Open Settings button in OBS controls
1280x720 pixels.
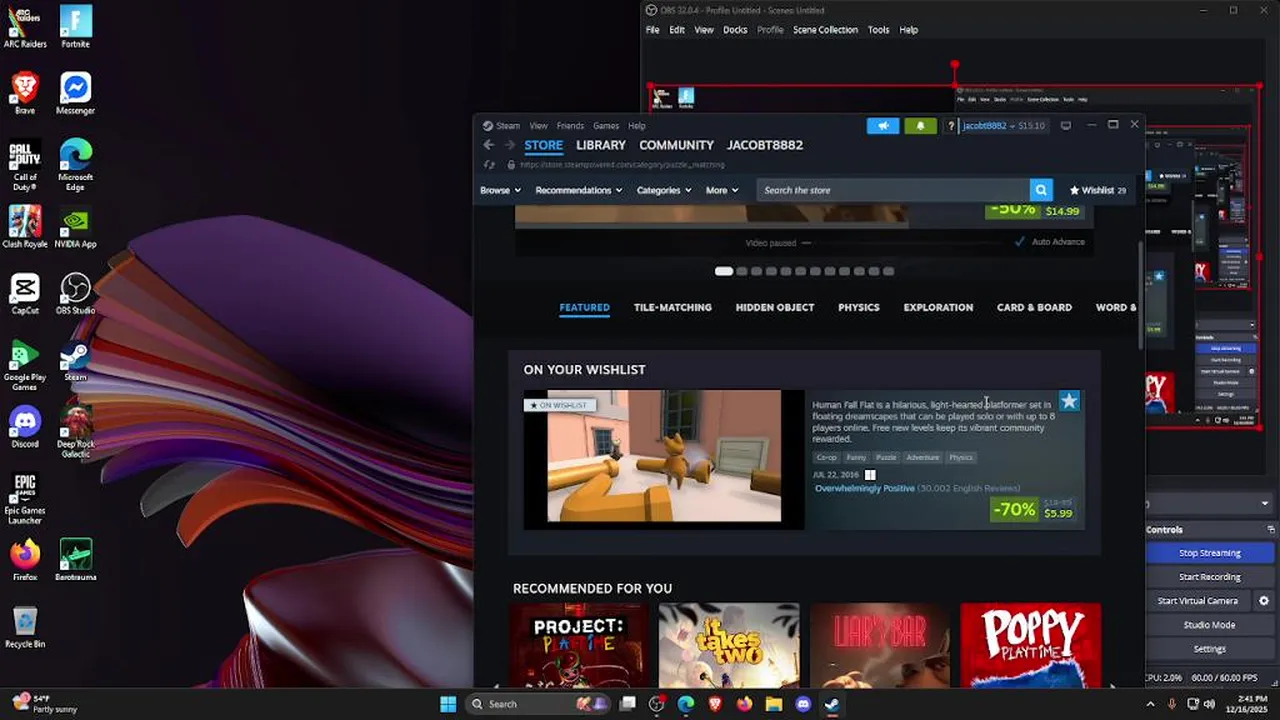pyautogui.click(x=1210, y=649)
